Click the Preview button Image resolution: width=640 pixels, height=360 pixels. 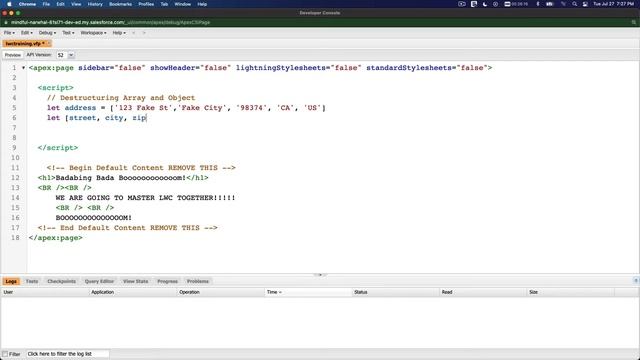[x=13, y=55]
